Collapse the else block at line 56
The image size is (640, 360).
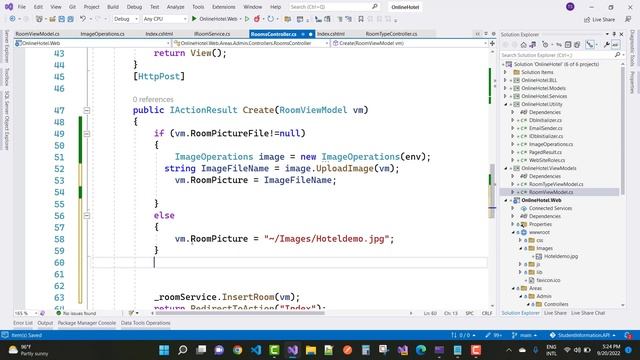pyautogui.click(x=87, y=216)
